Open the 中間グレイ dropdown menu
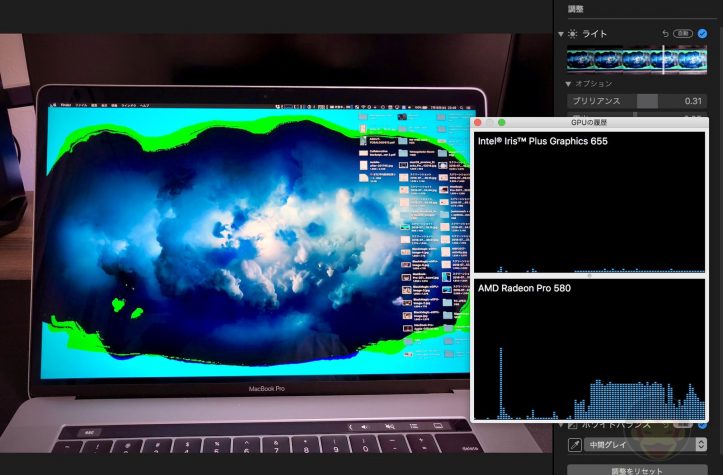The height and width of the screenshot is (475, 723). (x=646, y=445)
